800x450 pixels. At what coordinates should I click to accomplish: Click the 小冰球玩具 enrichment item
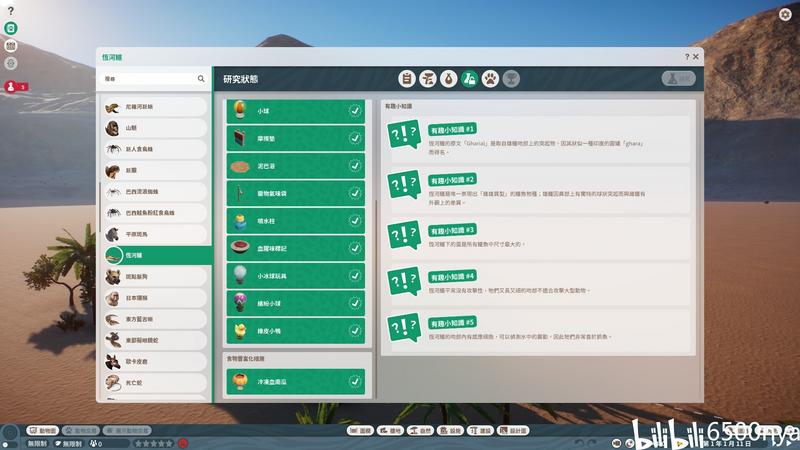pyautogui.click(x=296, y=276)
